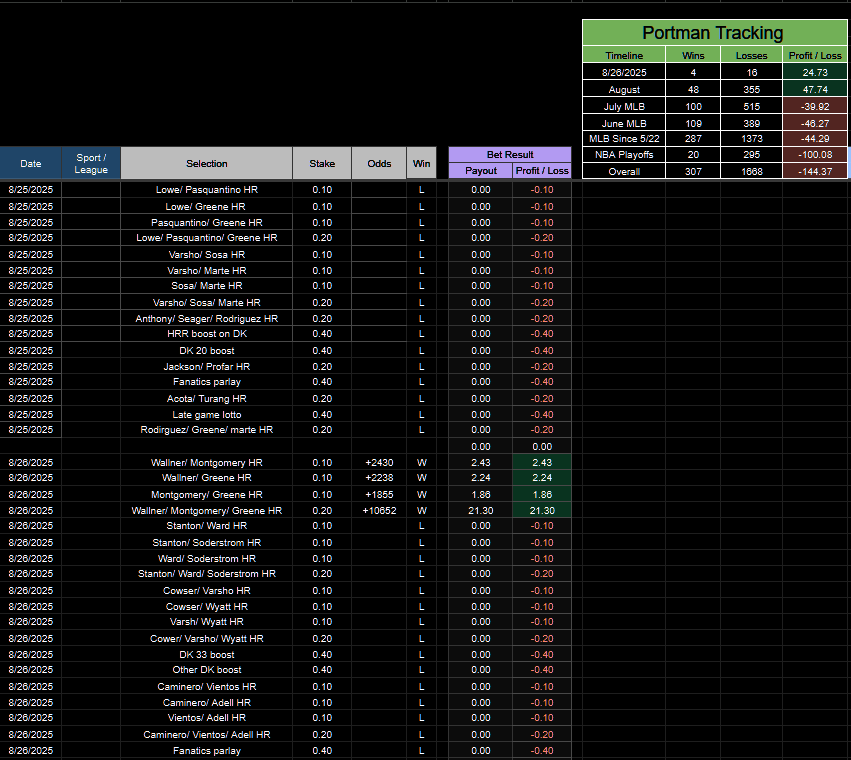
Task: Select the Payout header cell
Action: click(481, 171)
